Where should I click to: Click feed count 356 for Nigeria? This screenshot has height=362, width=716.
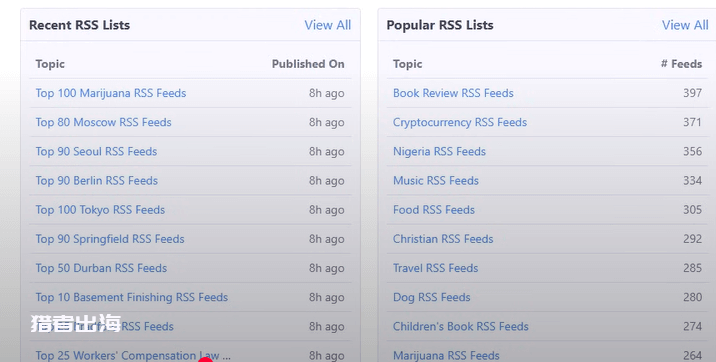[x=692, y=152]
